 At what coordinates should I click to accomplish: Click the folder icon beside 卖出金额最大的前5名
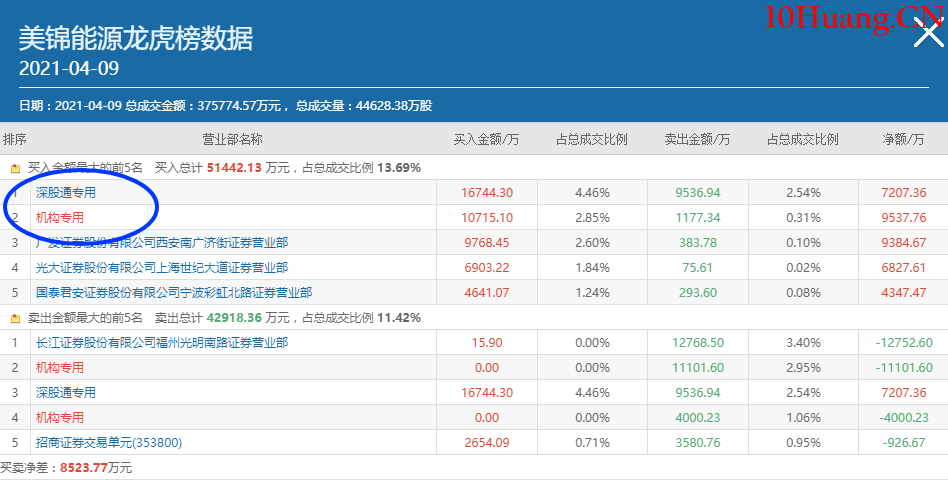16,319
